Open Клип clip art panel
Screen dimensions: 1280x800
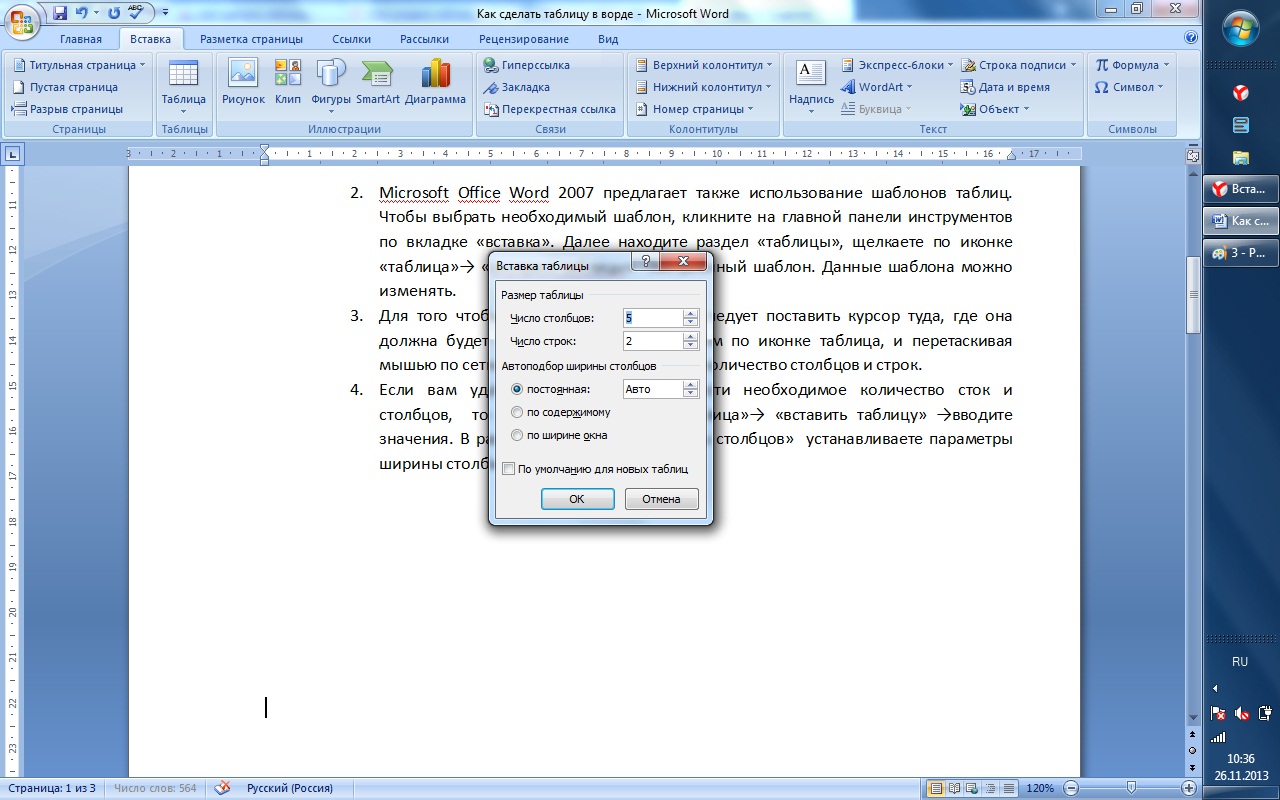coord(288,82)
